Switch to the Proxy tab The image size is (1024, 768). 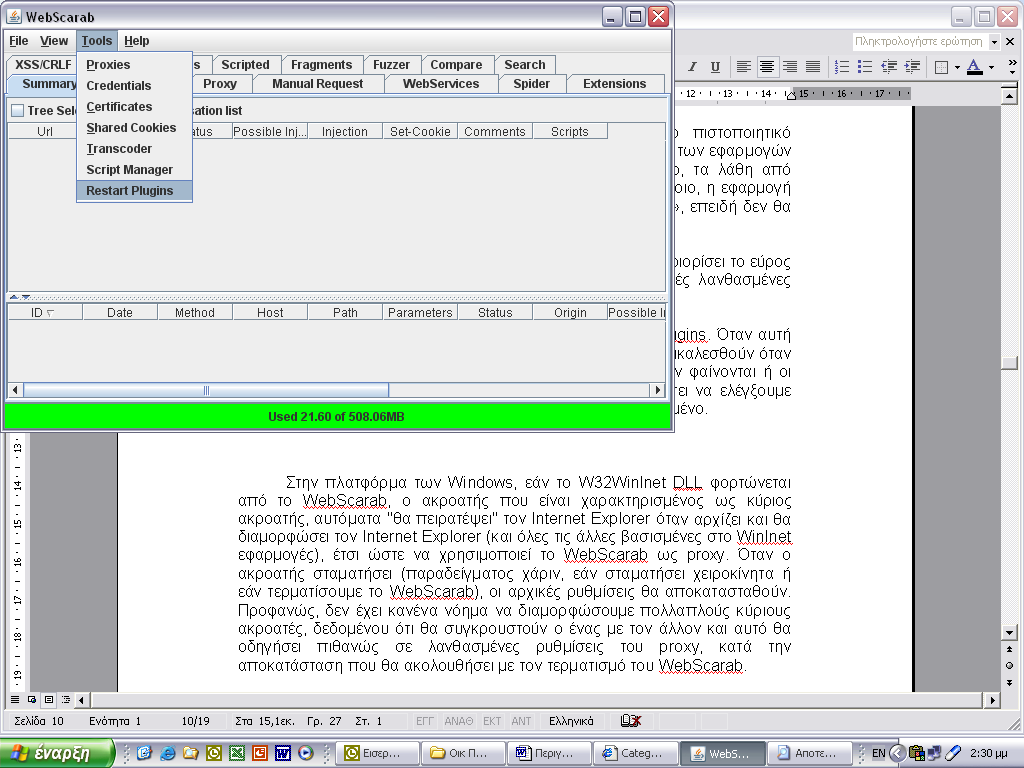point(220,84)
